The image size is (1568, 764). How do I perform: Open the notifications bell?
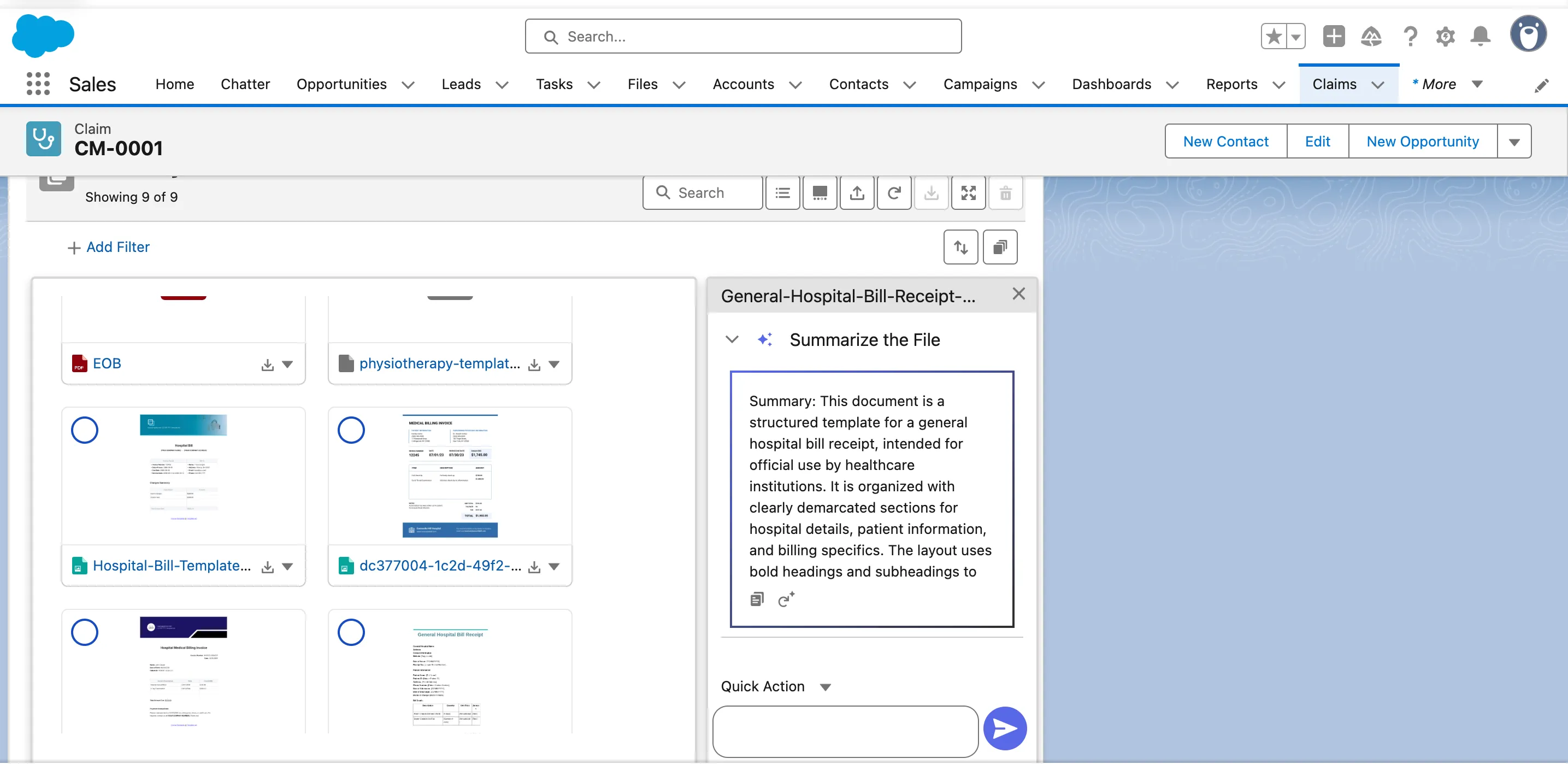tap(1479, 37)
